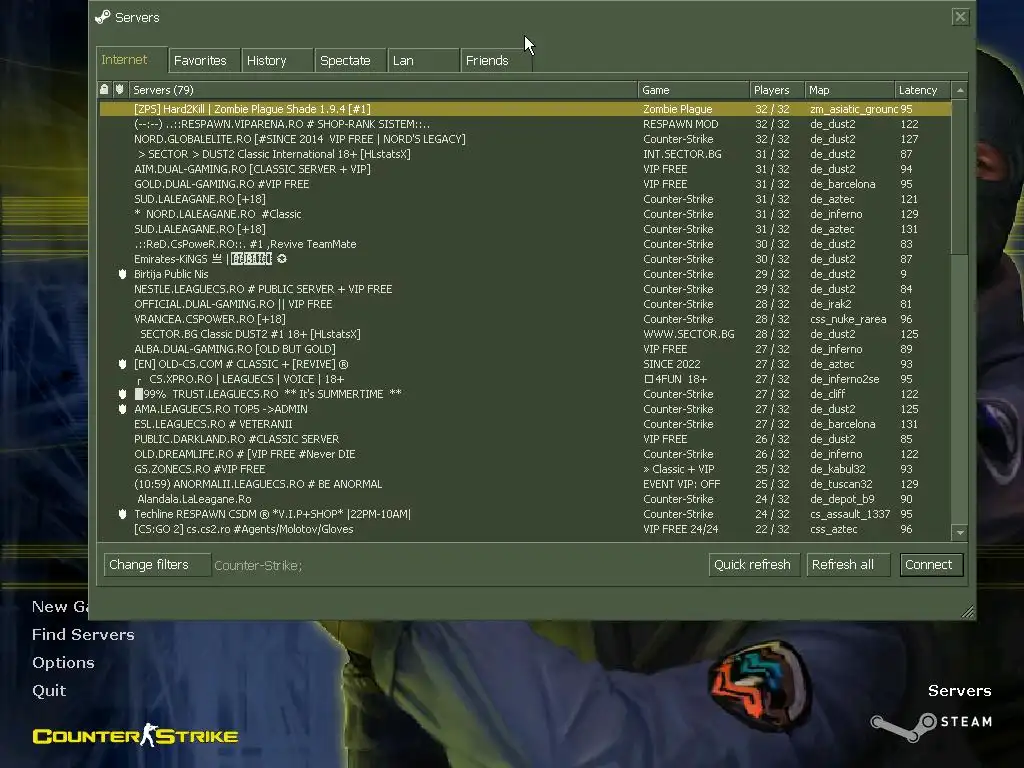Click Servers label at the bottom right
The height and width of the screenshot is (768, 1024).
(x=959, y=691)
